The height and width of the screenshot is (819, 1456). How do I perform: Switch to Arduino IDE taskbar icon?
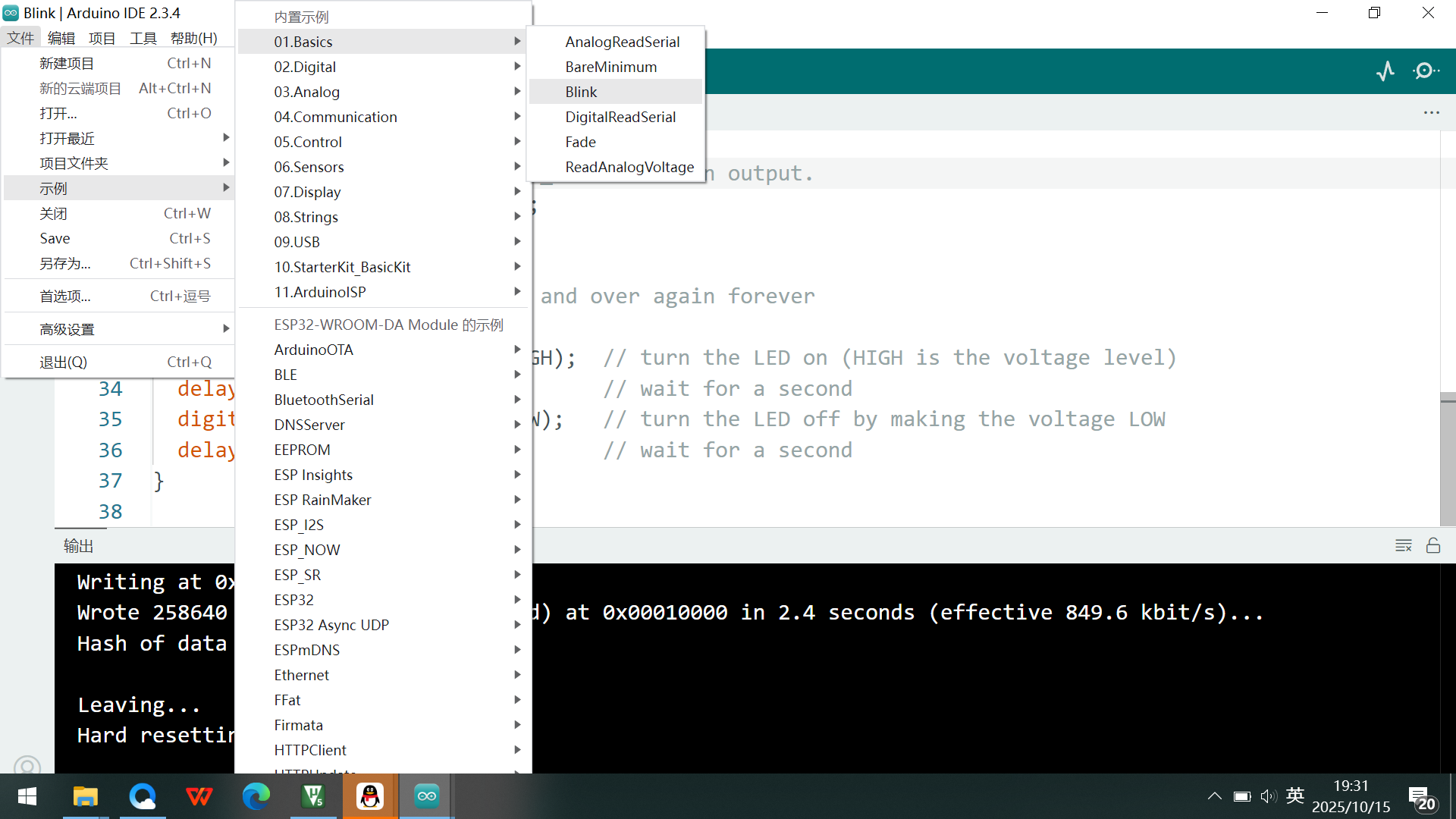click(x=426, y=796)
